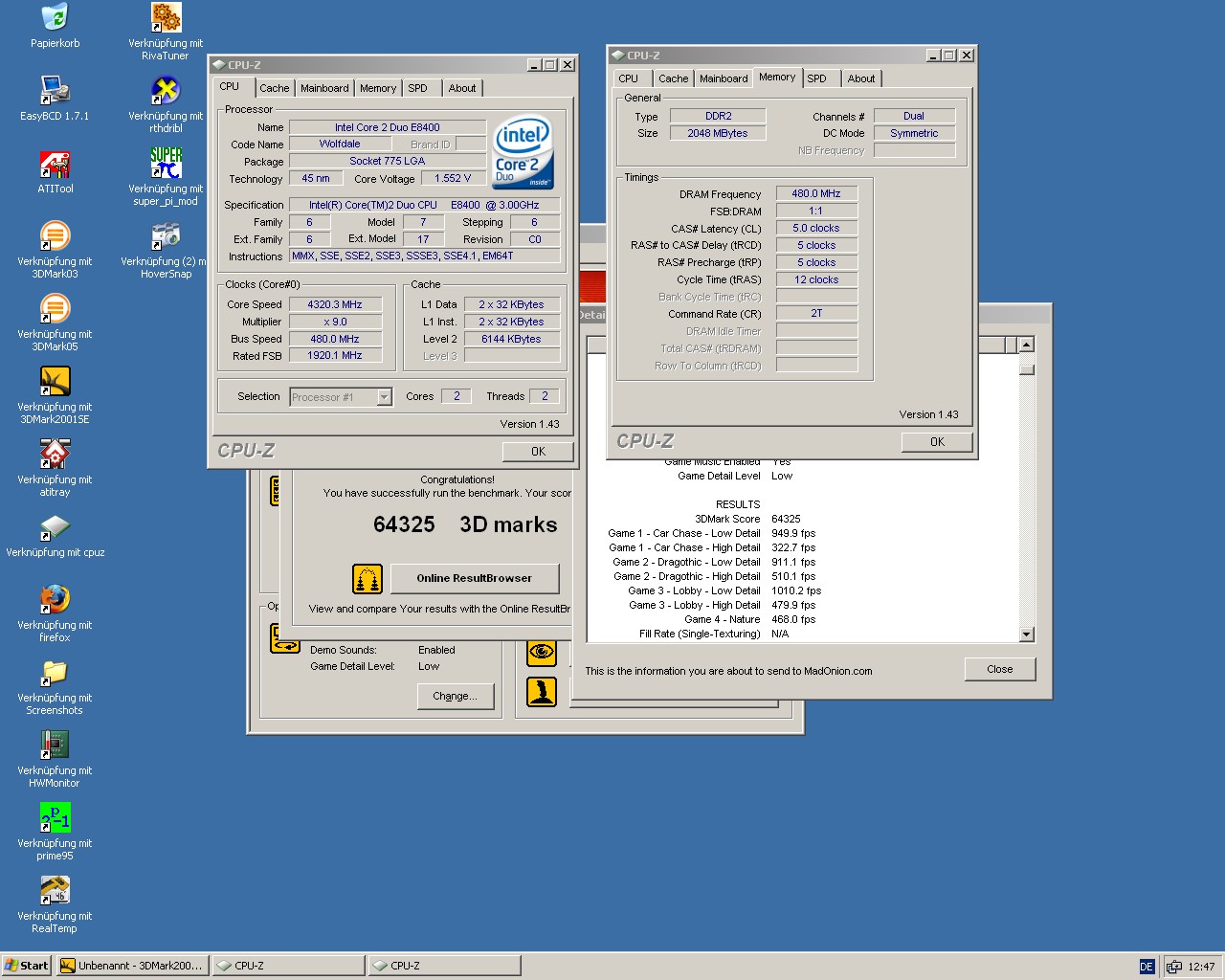
Task: Open Memory tab in left CPU-Z window
Action: pos(378,88)
